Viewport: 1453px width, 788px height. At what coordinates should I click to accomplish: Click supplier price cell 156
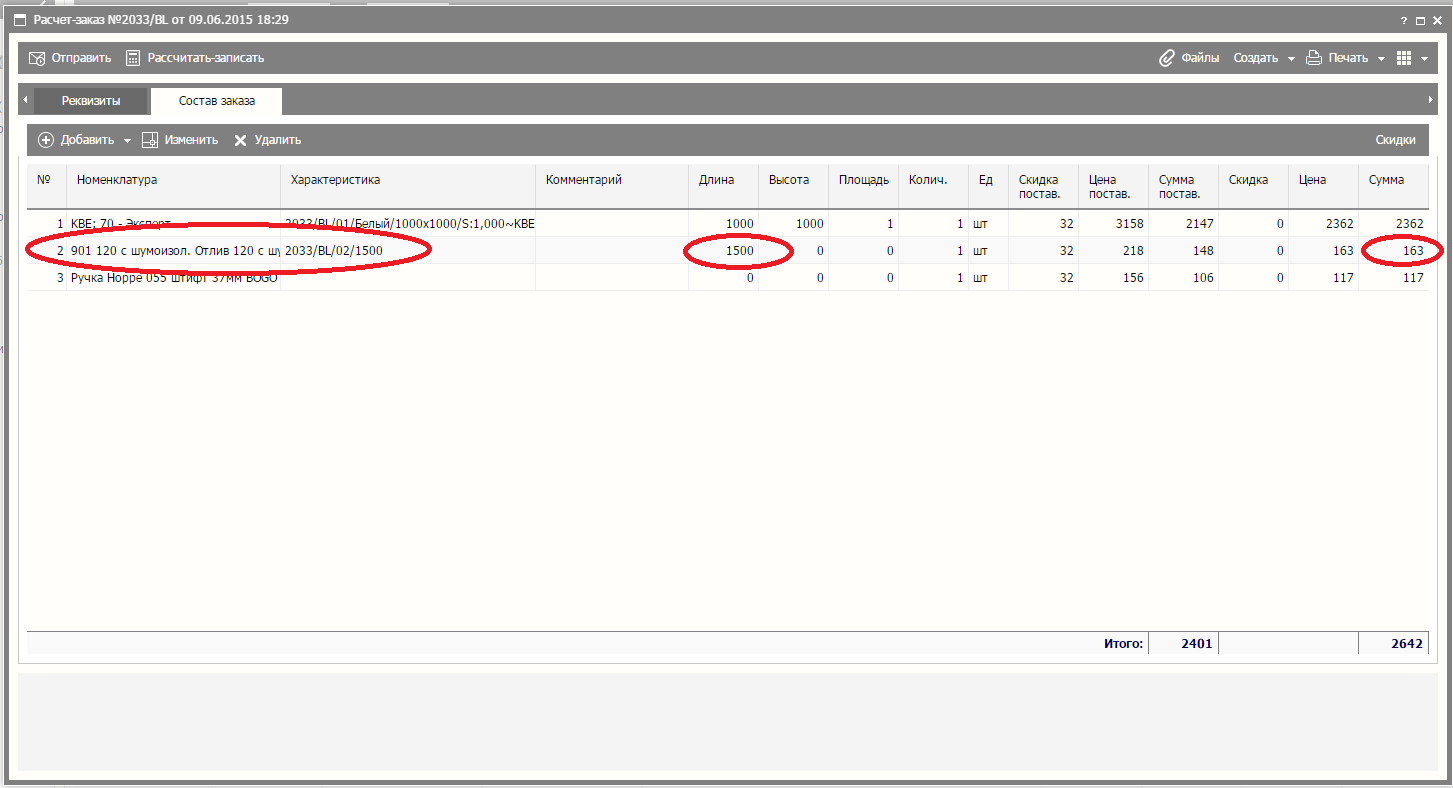[x=1113, y=278]
